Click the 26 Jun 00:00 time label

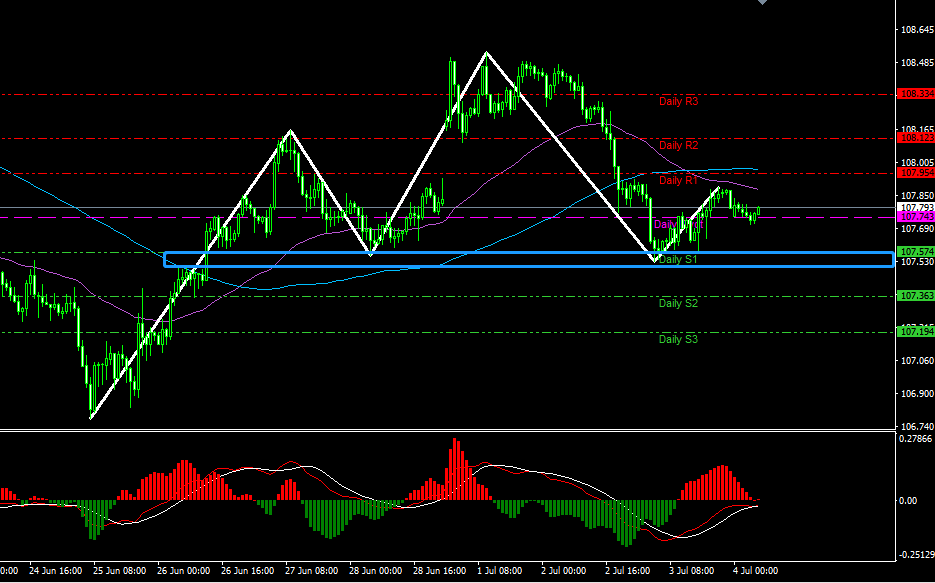coord(182,570)
